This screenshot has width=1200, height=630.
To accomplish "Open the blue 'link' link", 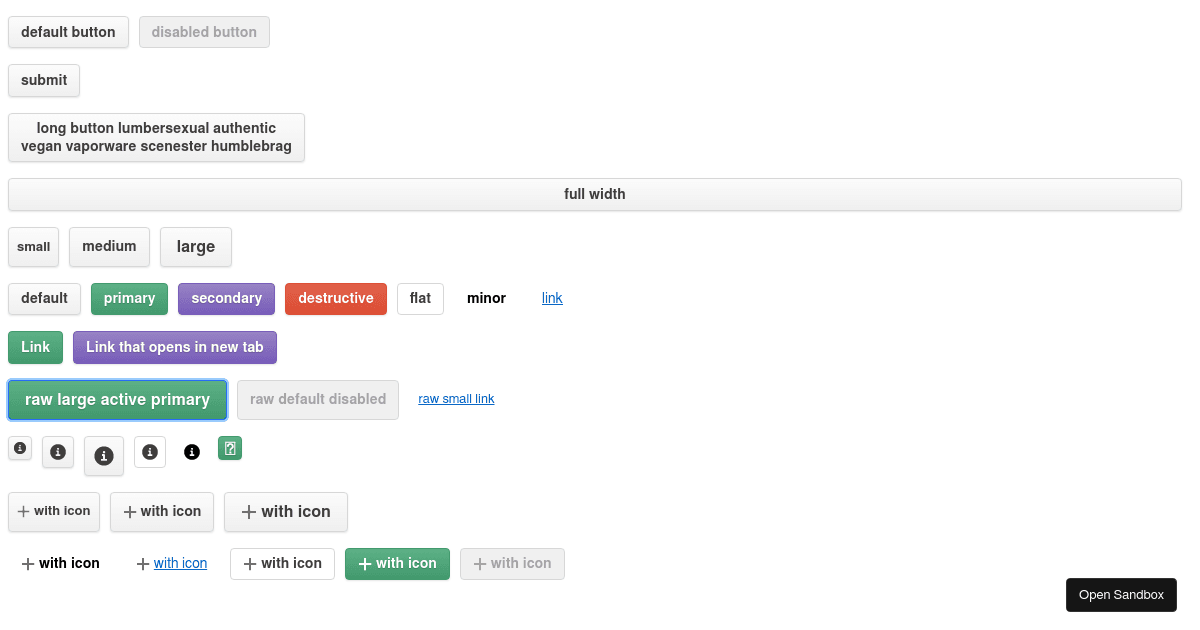I will pyautogui.click(x=552, y=297).
